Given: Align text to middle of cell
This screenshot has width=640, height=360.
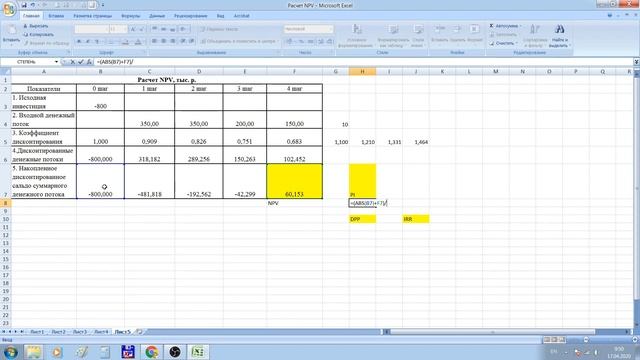Looking at the screenshot, I should pyautogui.click(x=164, y=29).
